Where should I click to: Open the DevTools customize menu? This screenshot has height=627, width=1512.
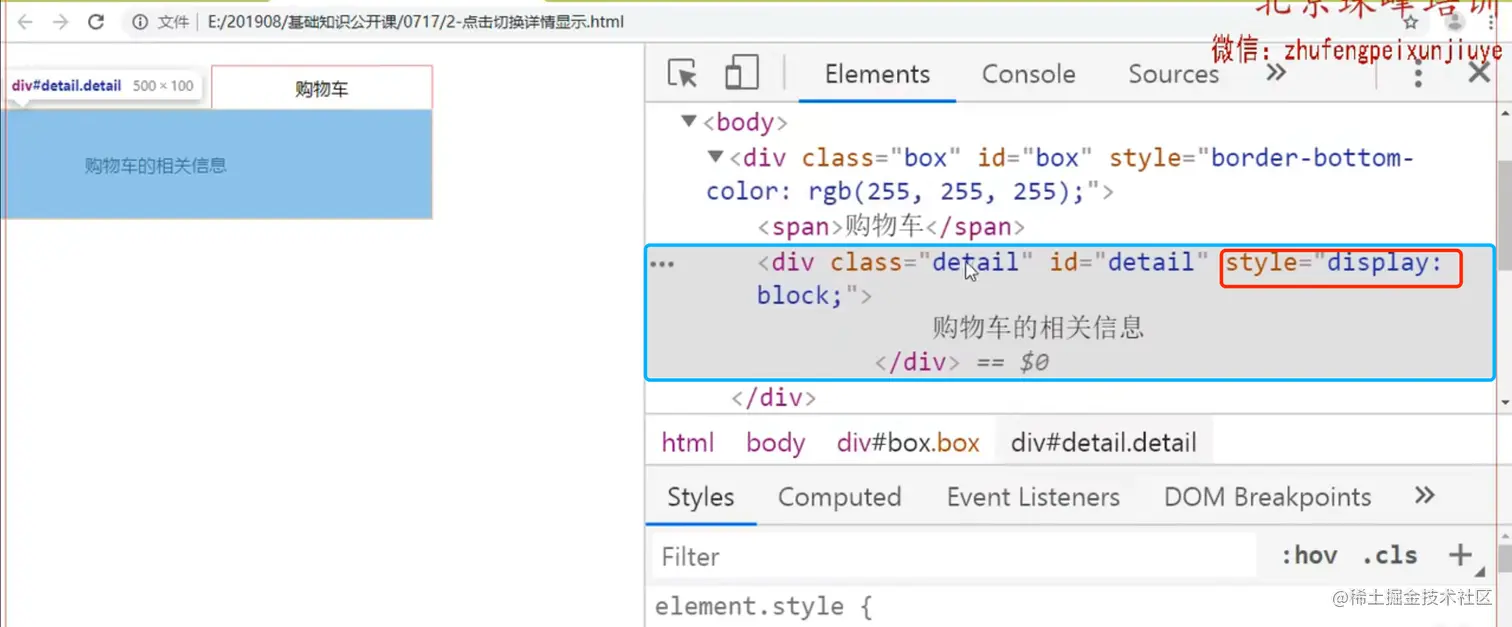coord(1418,74)
